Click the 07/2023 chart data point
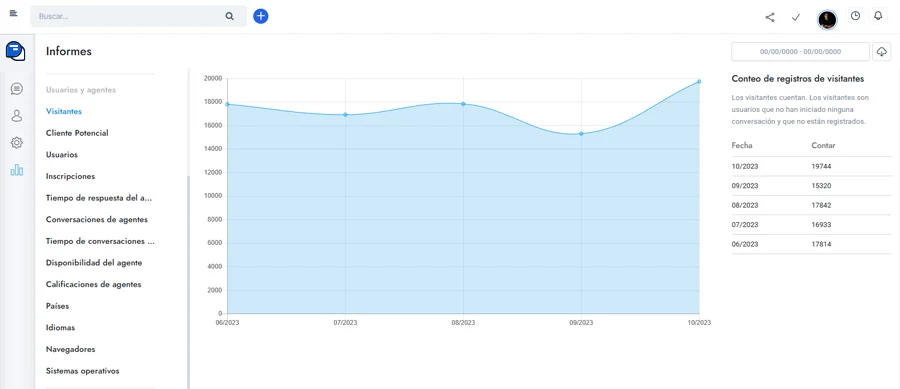The height and width of the screenshot is (389, 900). tap(345, 115)
